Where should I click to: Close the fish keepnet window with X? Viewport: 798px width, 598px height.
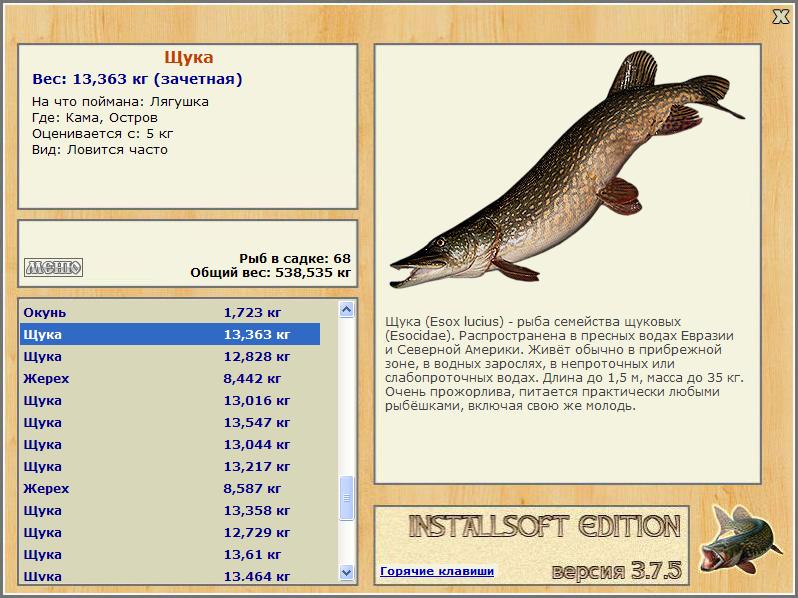tap(781, 16)
